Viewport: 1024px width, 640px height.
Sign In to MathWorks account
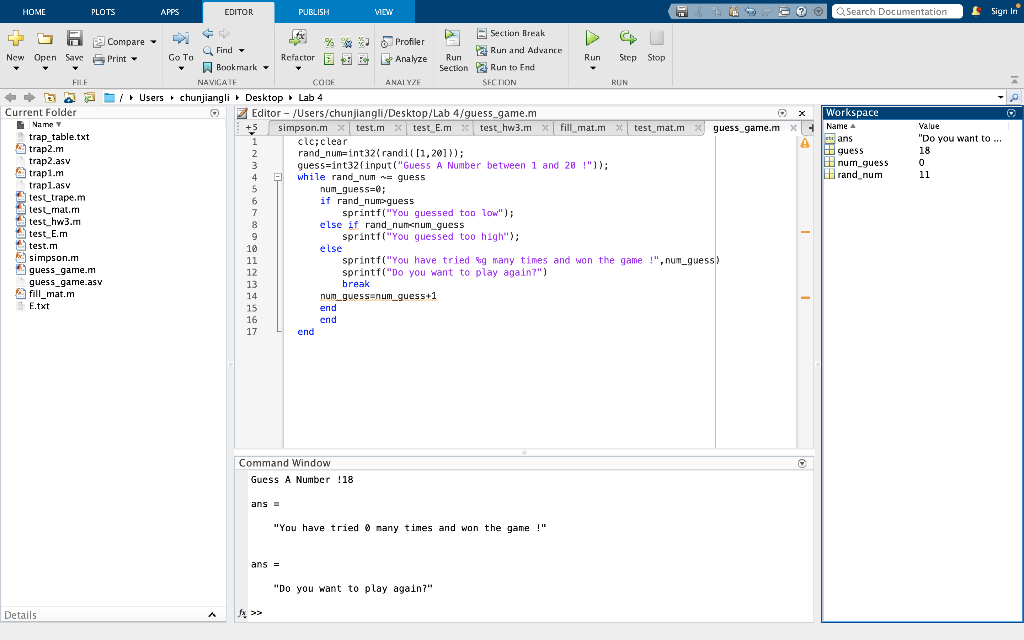[1000, 12]
